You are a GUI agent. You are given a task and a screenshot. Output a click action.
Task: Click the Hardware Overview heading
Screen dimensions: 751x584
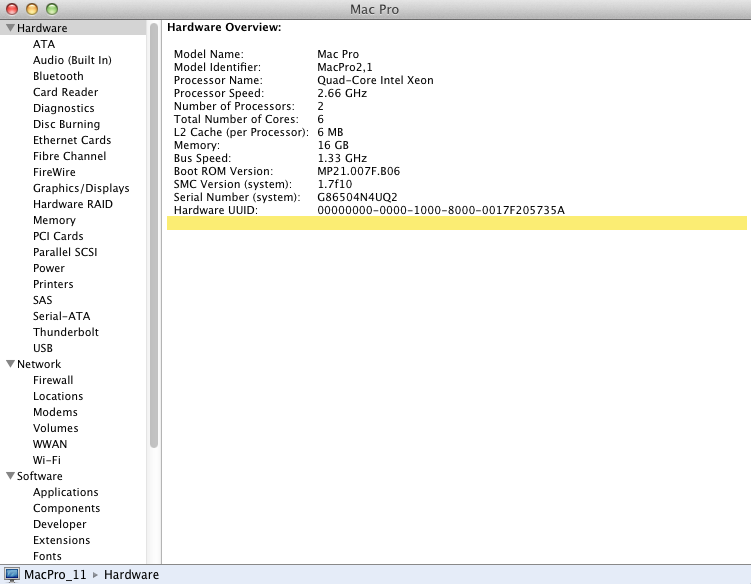(224, 27)
